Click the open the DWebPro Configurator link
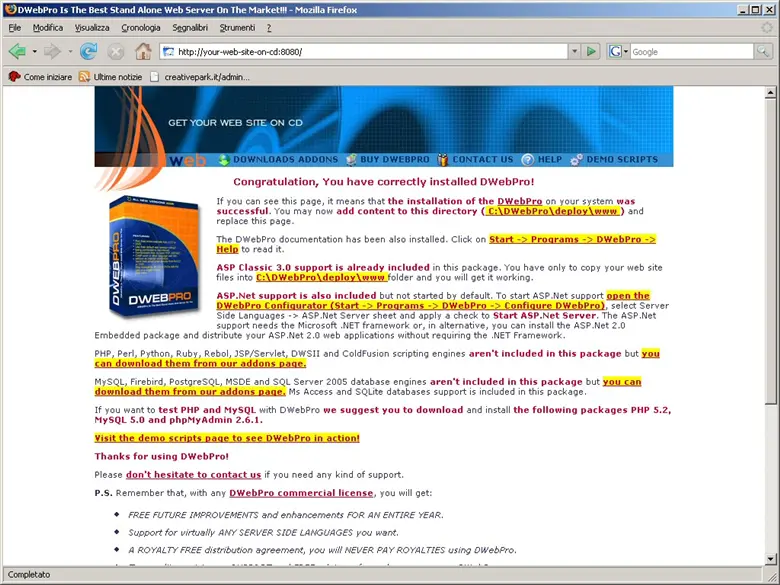This screenshot has width=780, height=585. (410, 305)
